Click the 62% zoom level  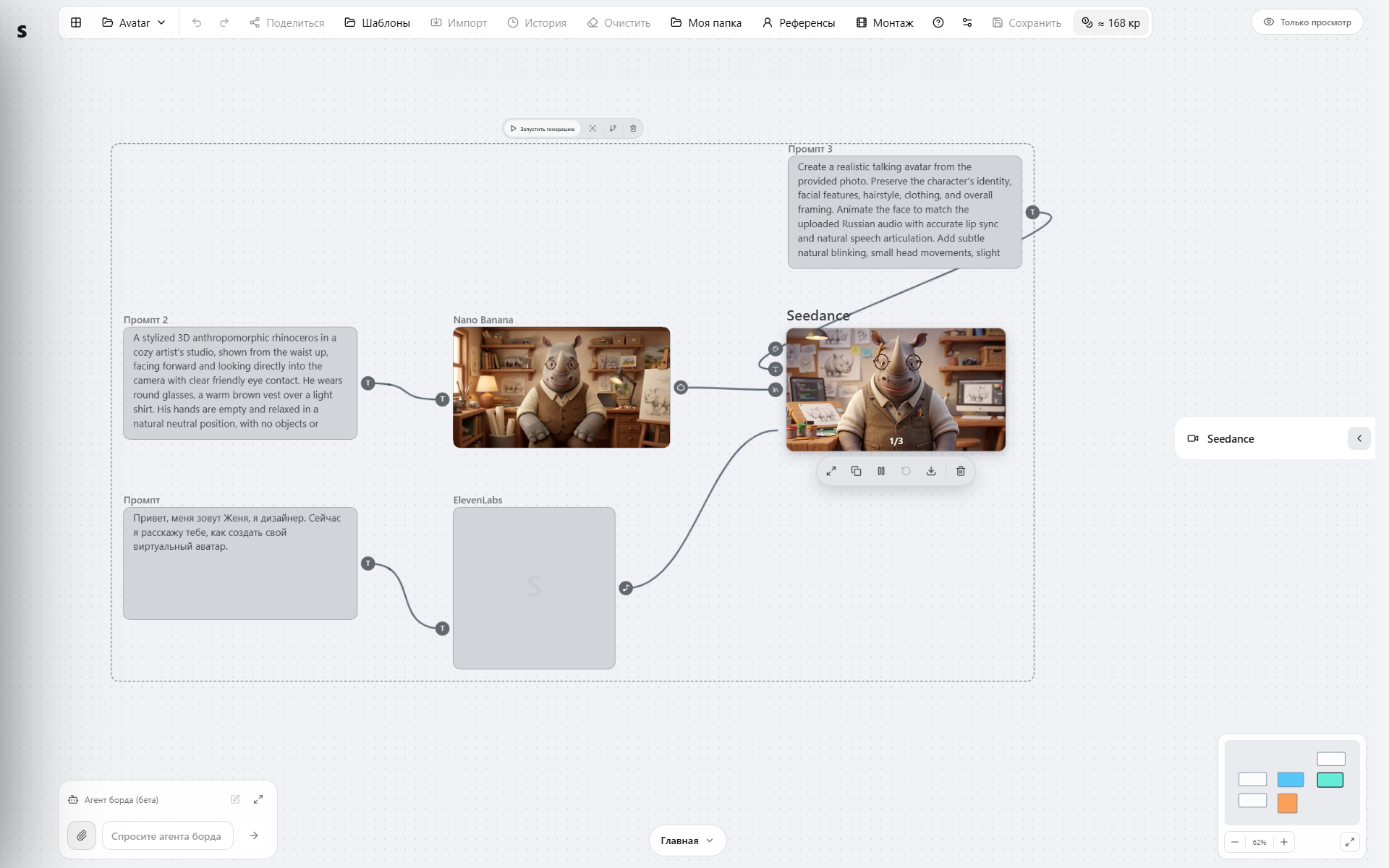tap(1260, 842)
